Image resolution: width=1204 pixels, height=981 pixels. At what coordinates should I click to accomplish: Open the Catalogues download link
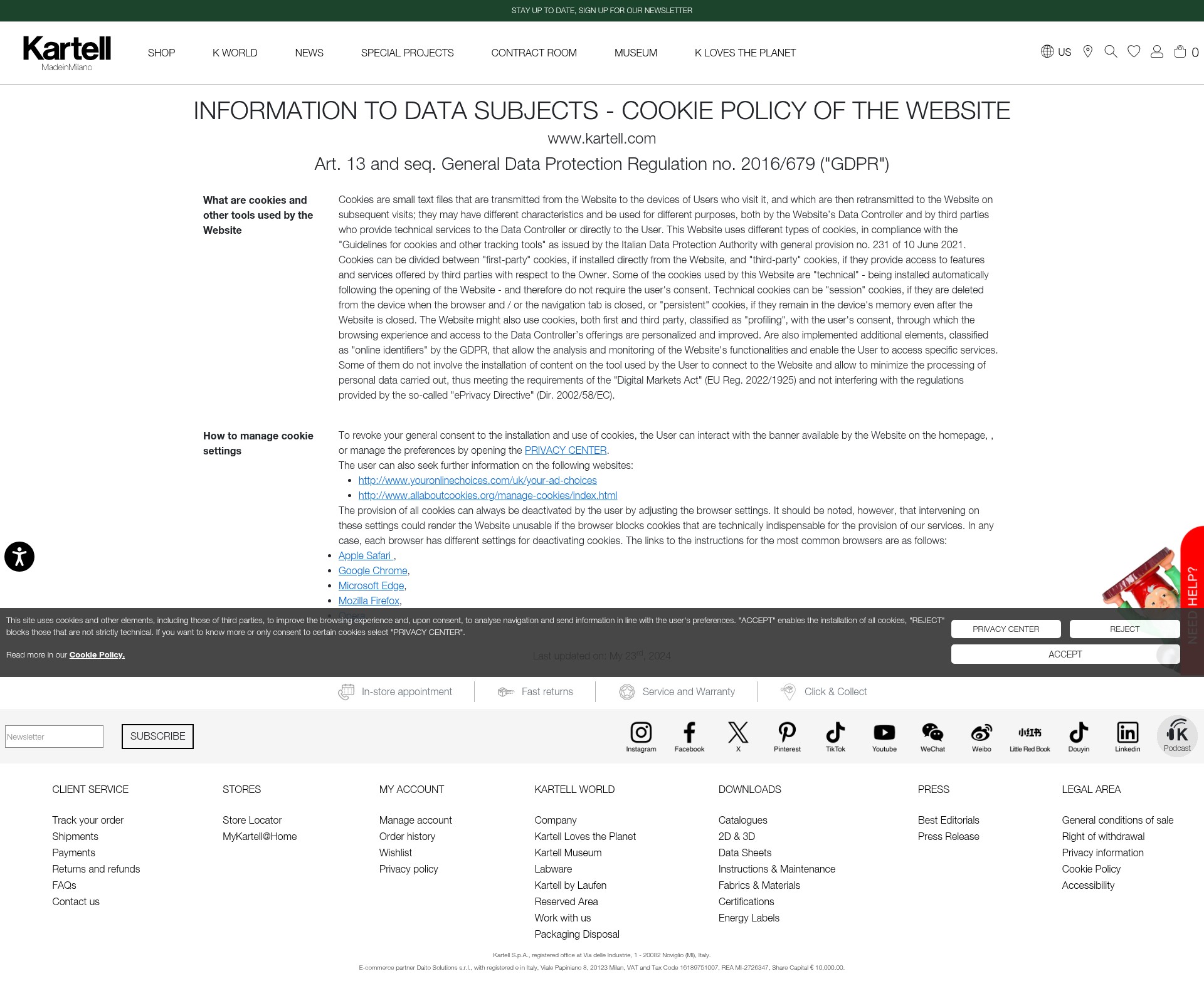point(743,821)
